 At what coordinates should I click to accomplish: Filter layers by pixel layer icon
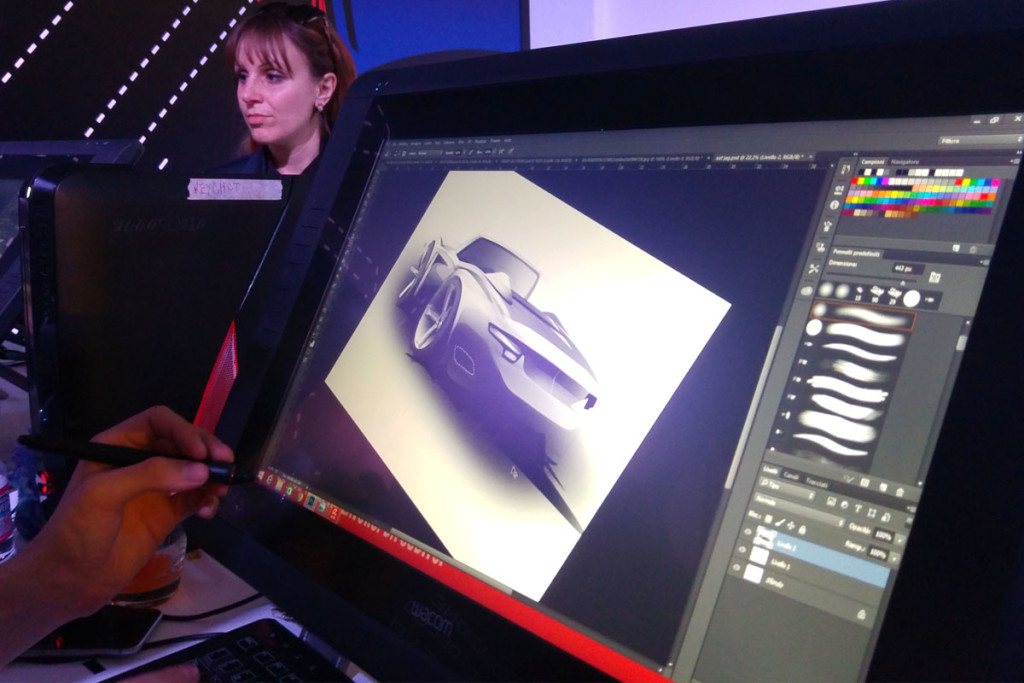831,501
